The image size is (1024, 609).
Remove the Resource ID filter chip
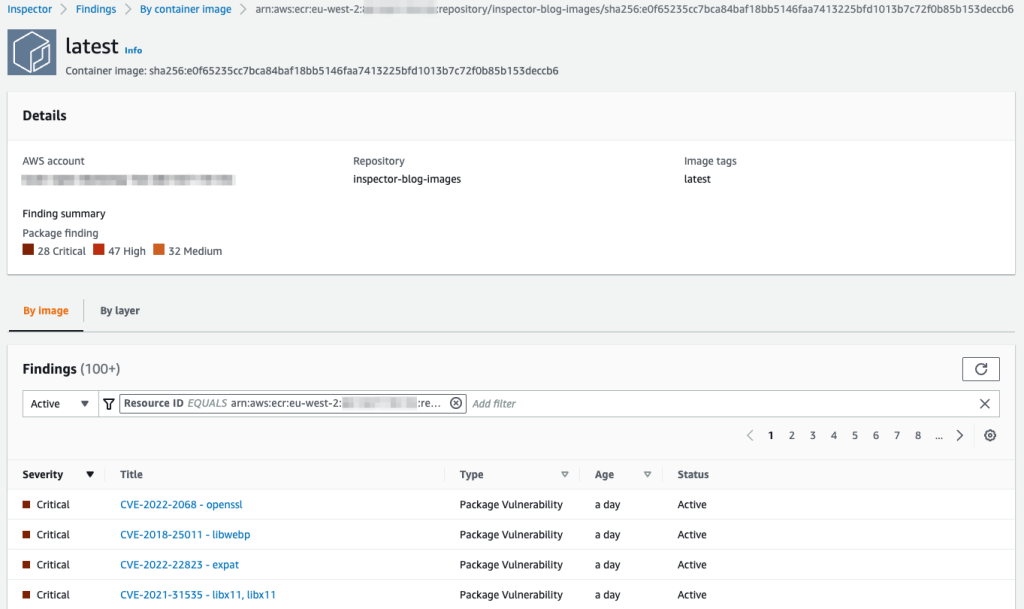pos(456,403)
